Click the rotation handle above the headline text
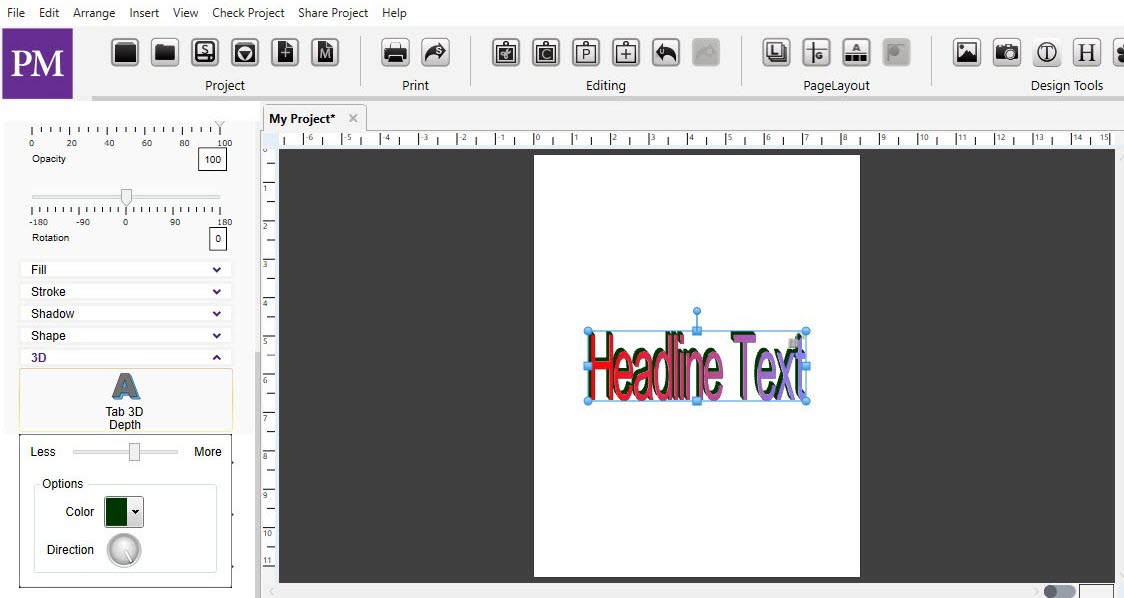 697,312
